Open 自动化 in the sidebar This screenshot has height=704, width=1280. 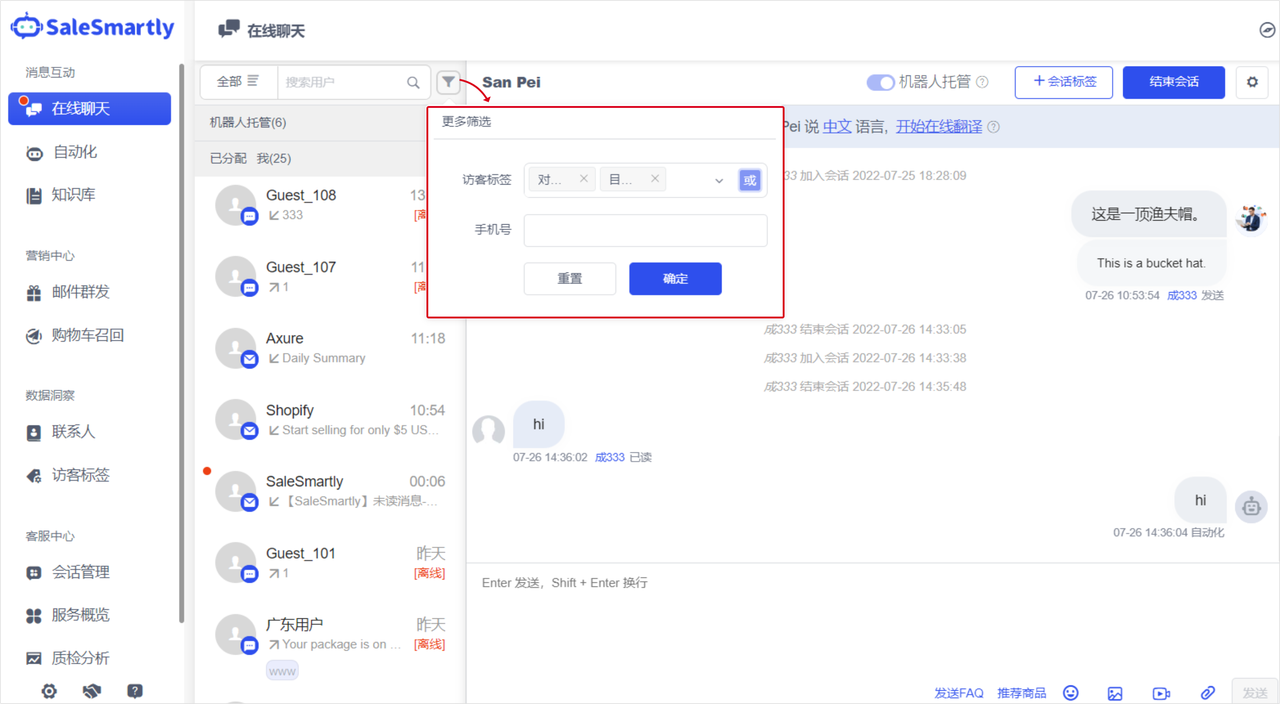point(75,153)
